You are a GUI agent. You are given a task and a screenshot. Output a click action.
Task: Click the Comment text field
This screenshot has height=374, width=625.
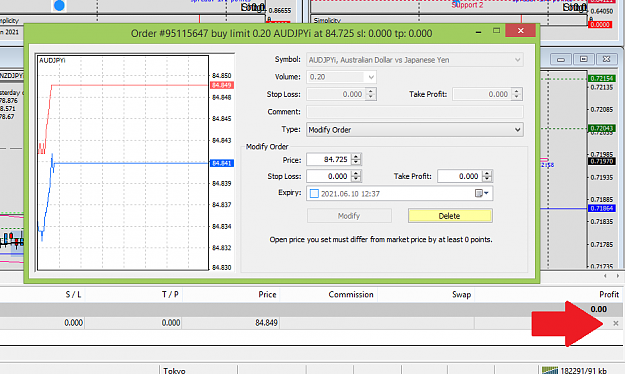tap(415, 112)
